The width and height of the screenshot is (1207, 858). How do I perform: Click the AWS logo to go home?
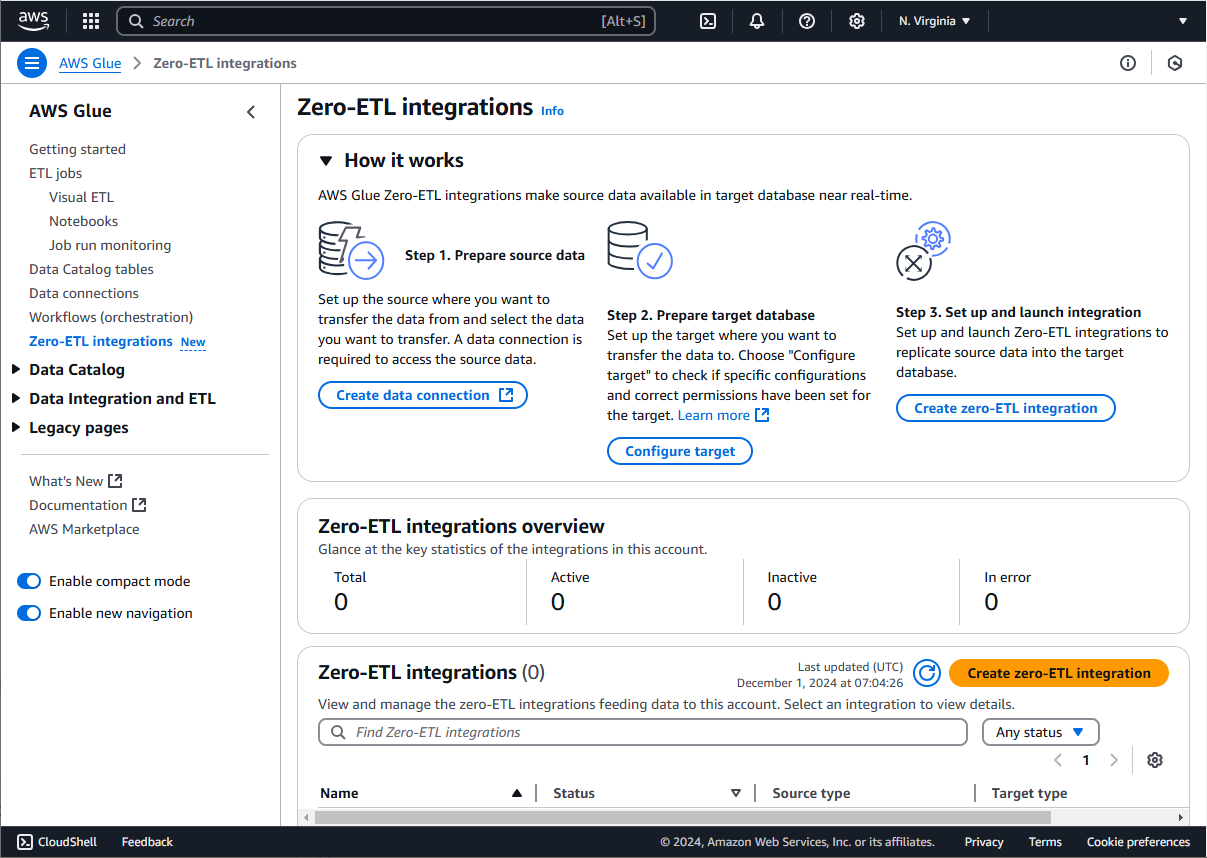[x=33, y=20]
